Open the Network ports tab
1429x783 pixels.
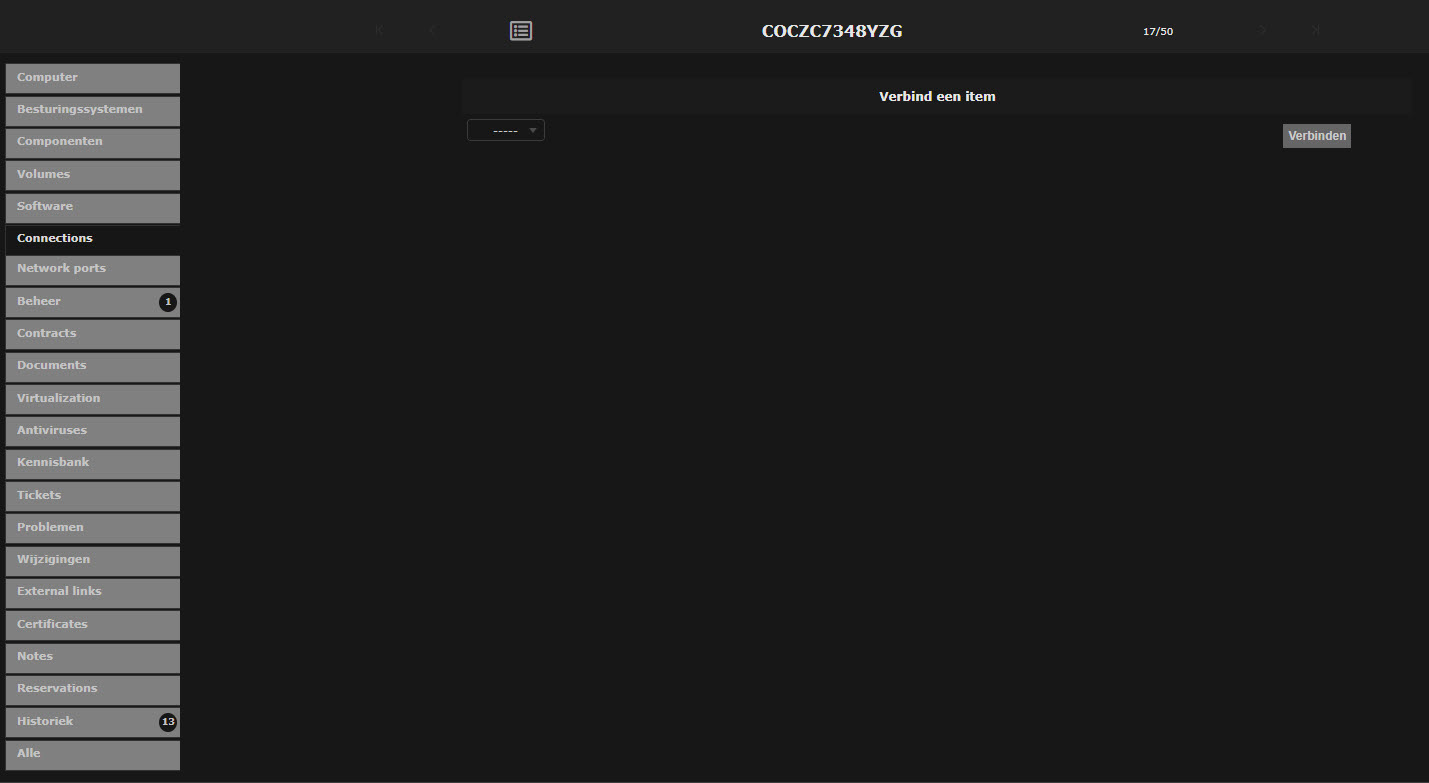coord(93,269)
